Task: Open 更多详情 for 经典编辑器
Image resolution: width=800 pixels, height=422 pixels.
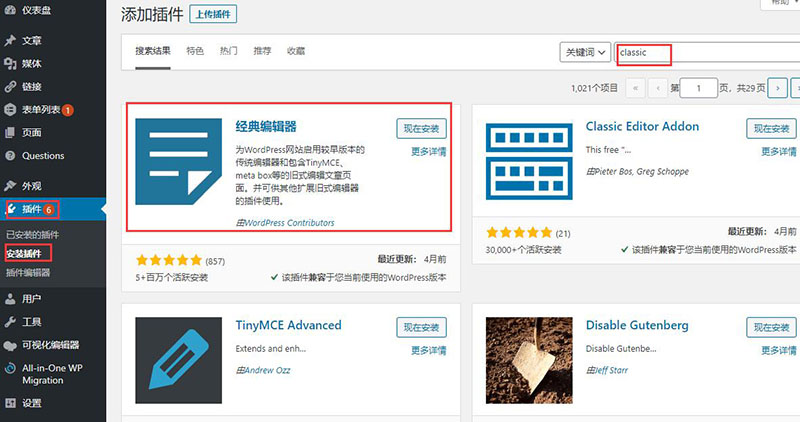Action: pyautogui.click(x=429, y=152)
